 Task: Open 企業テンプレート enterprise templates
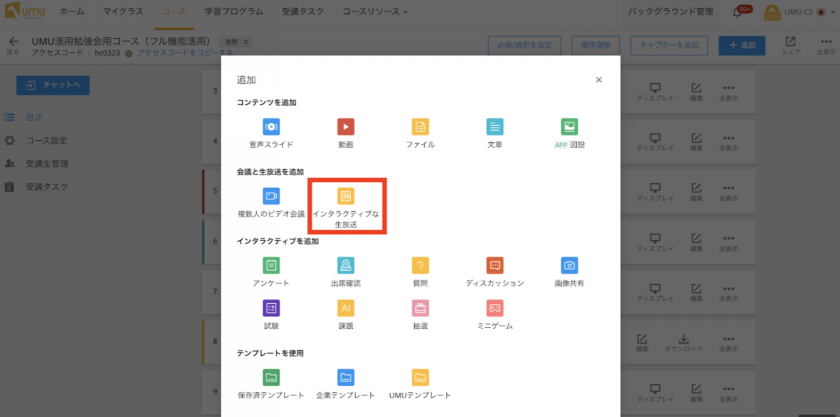click(x=346, y=378)
